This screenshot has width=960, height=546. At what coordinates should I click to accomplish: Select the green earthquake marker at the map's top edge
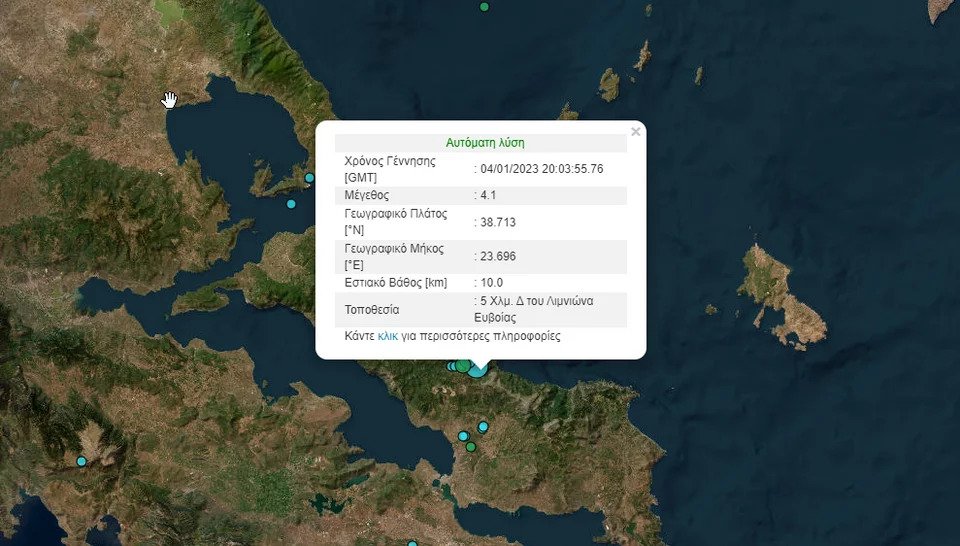[x=484, y=6]
